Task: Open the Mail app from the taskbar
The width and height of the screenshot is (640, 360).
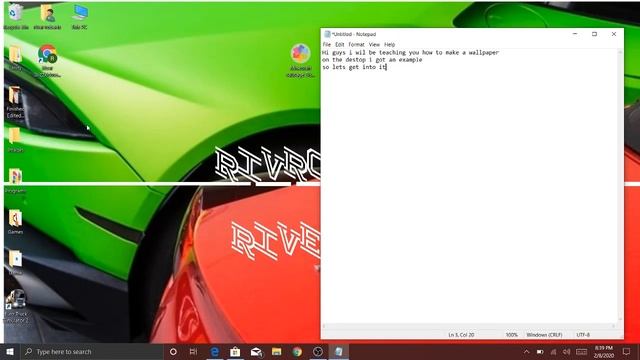Action: point(256,351)
